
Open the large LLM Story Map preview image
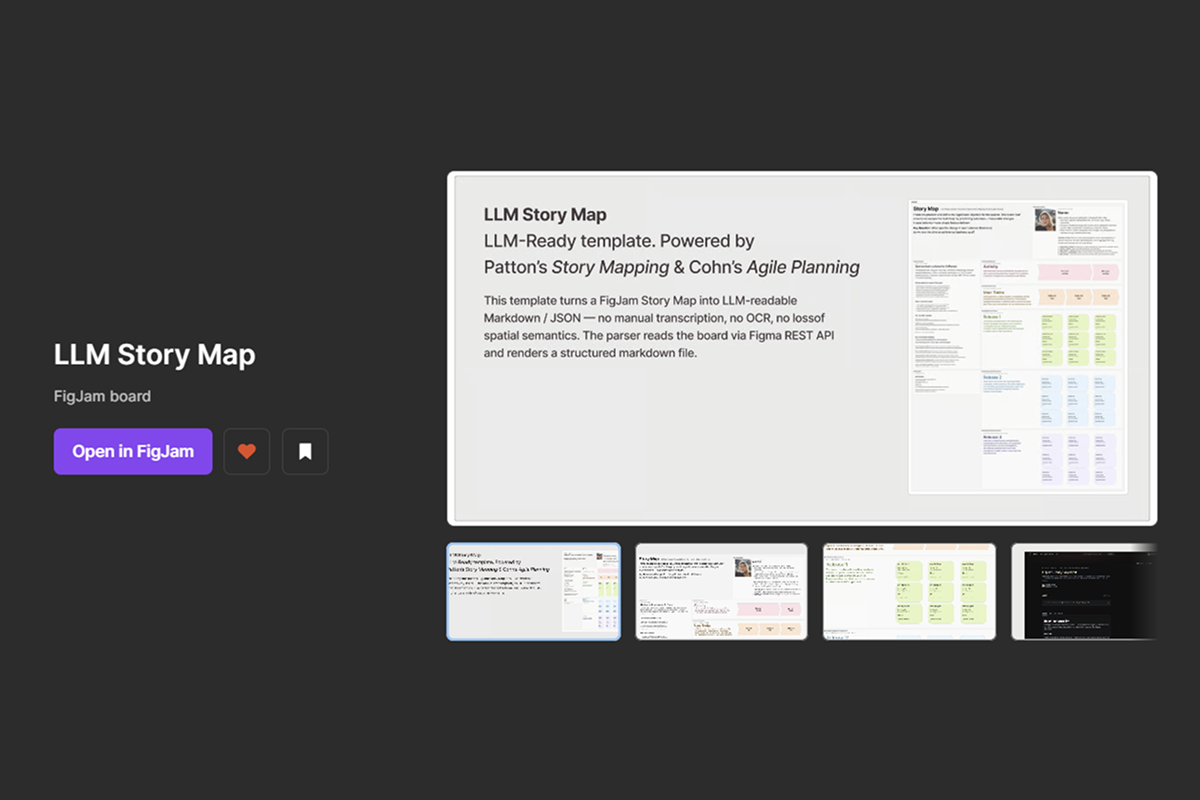point(802,348)
